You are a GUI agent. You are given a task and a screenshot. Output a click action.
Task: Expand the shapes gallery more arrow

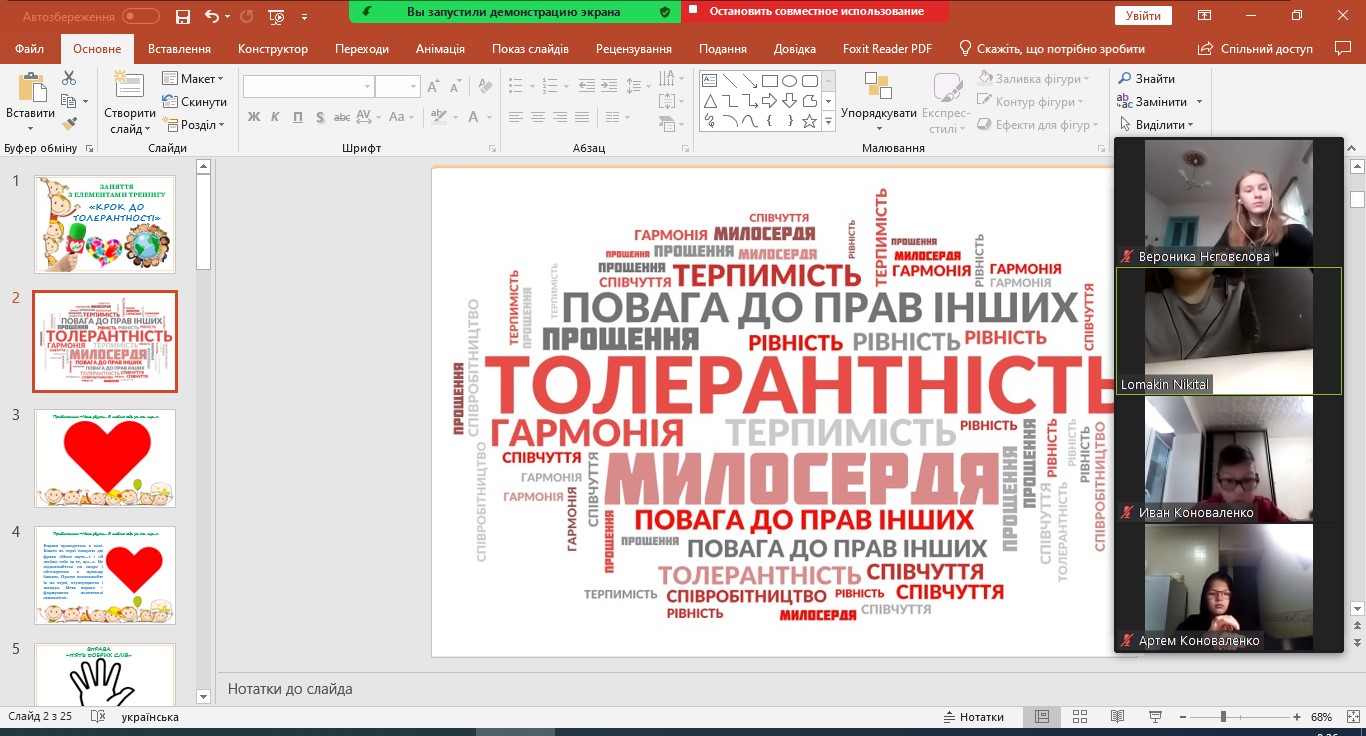point(828,121)
